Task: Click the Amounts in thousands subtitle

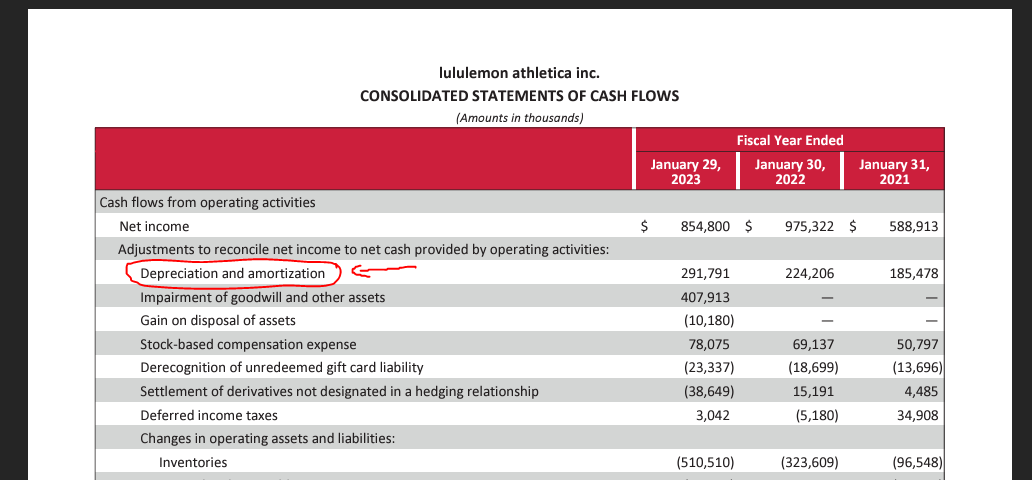Action: 519,117
